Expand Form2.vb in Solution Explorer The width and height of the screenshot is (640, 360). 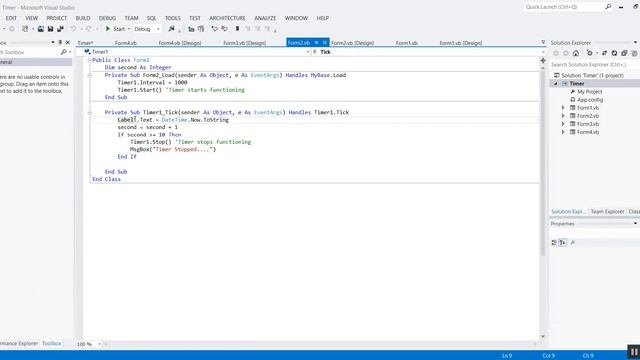pyautogui.click(x=563, y=116)
